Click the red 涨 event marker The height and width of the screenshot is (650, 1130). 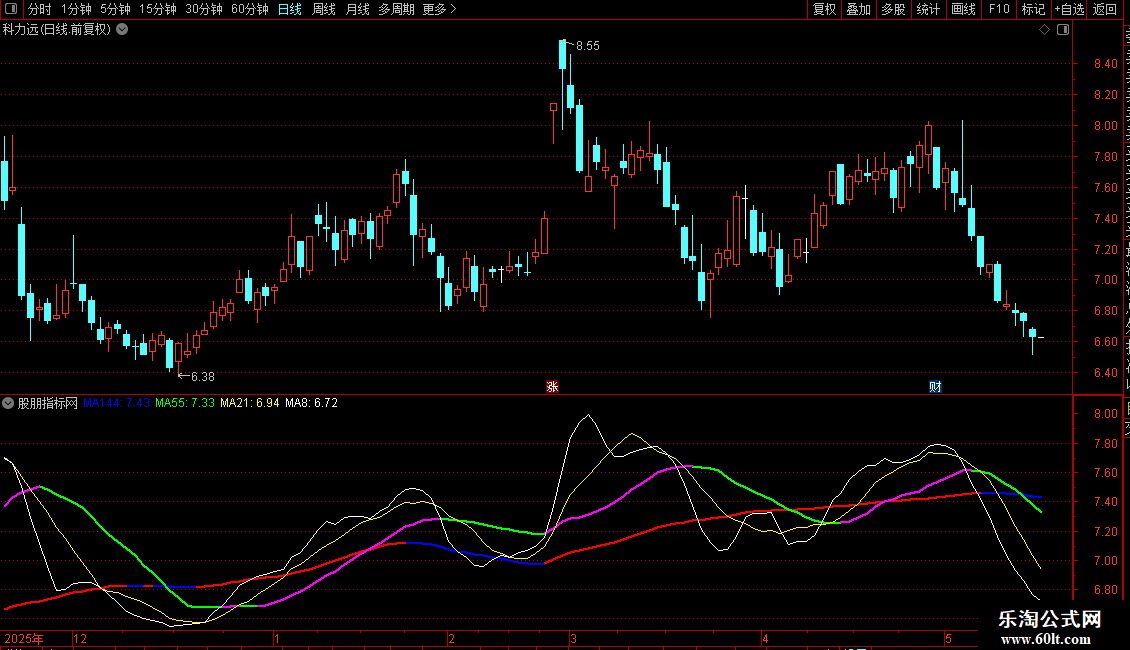tap(553, 387)
